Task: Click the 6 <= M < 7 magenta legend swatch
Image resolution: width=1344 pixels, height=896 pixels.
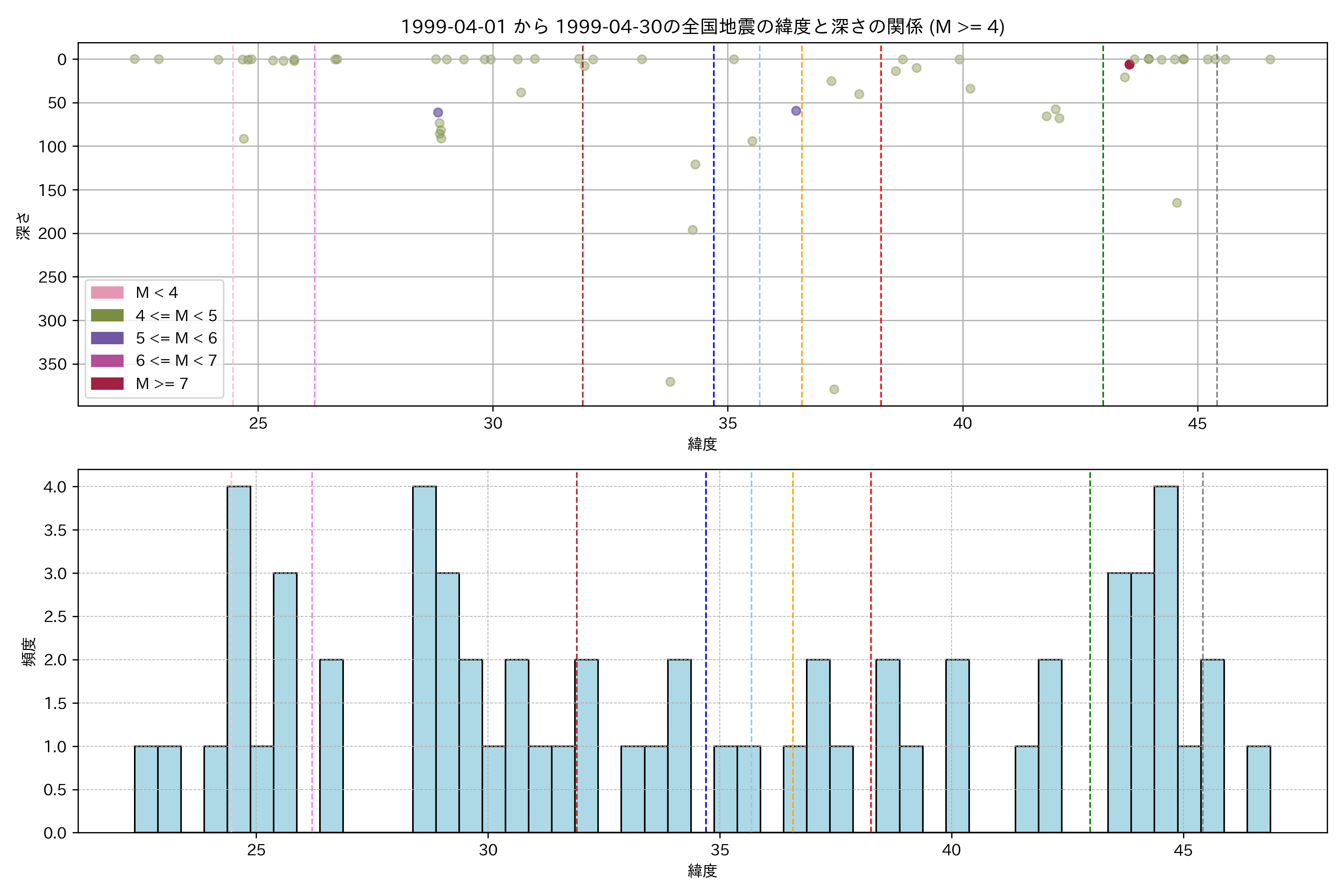Action: (107, 361)
